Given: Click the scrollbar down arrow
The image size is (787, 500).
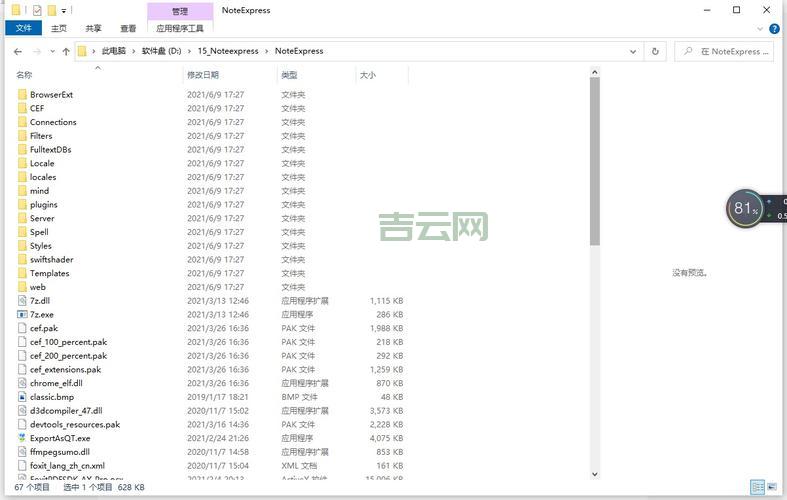Looking at the screenshot, I should (x=595, y=474).
